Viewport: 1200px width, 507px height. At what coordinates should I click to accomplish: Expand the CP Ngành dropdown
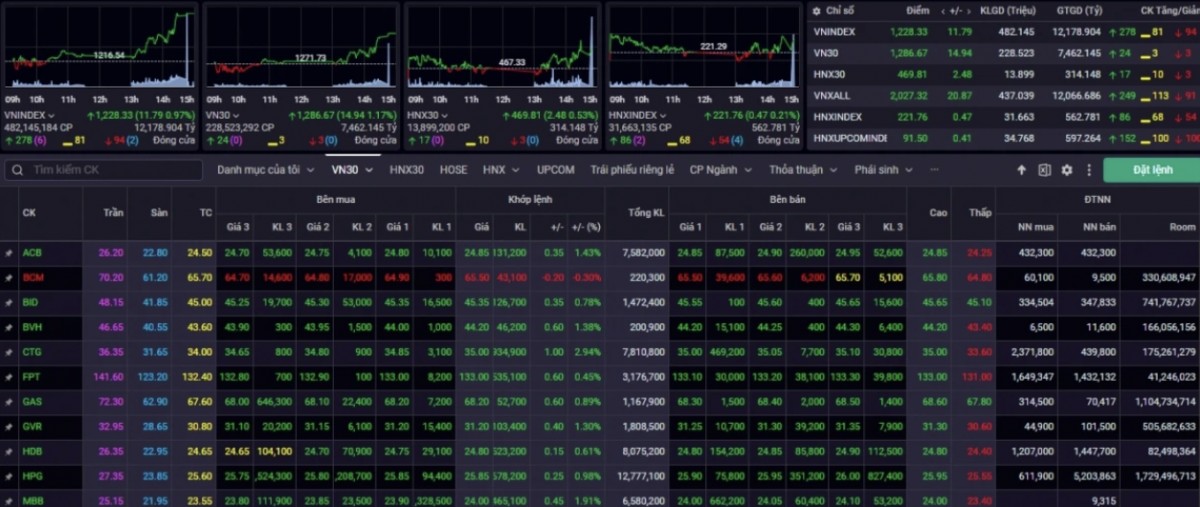tap(720, 170)
